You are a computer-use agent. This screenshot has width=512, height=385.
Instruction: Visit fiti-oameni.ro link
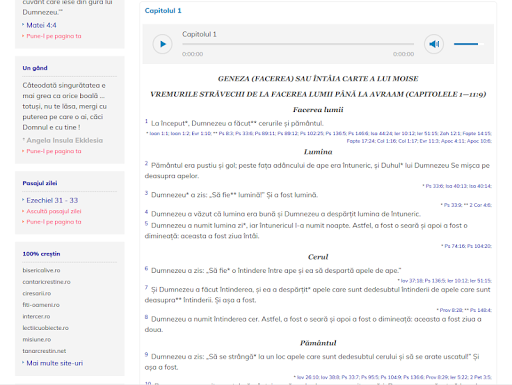click(41, 305)
